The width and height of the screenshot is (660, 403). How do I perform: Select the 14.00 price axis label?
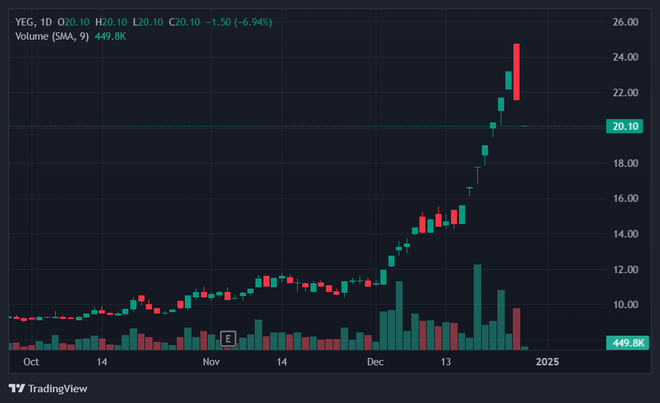[625, 234]
